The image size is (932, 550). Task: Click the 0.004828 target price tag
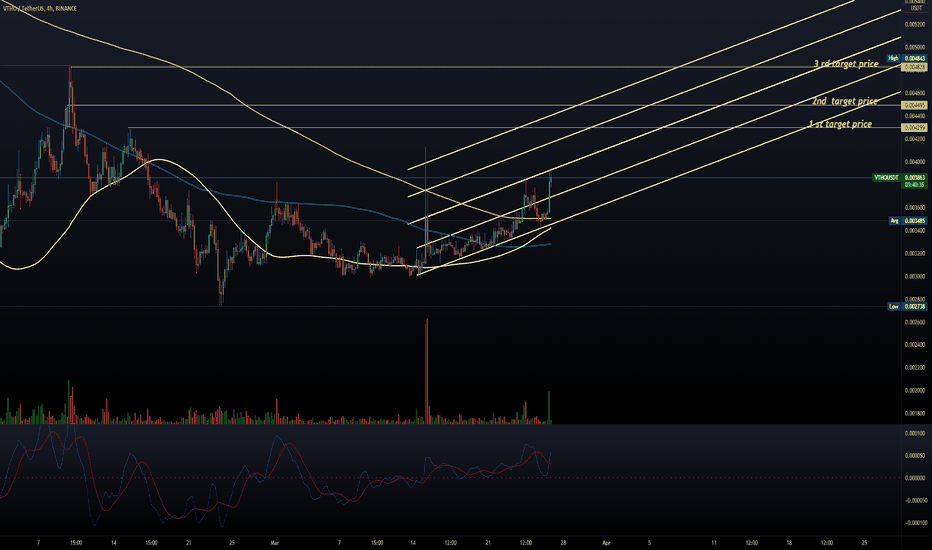point(915,68)
